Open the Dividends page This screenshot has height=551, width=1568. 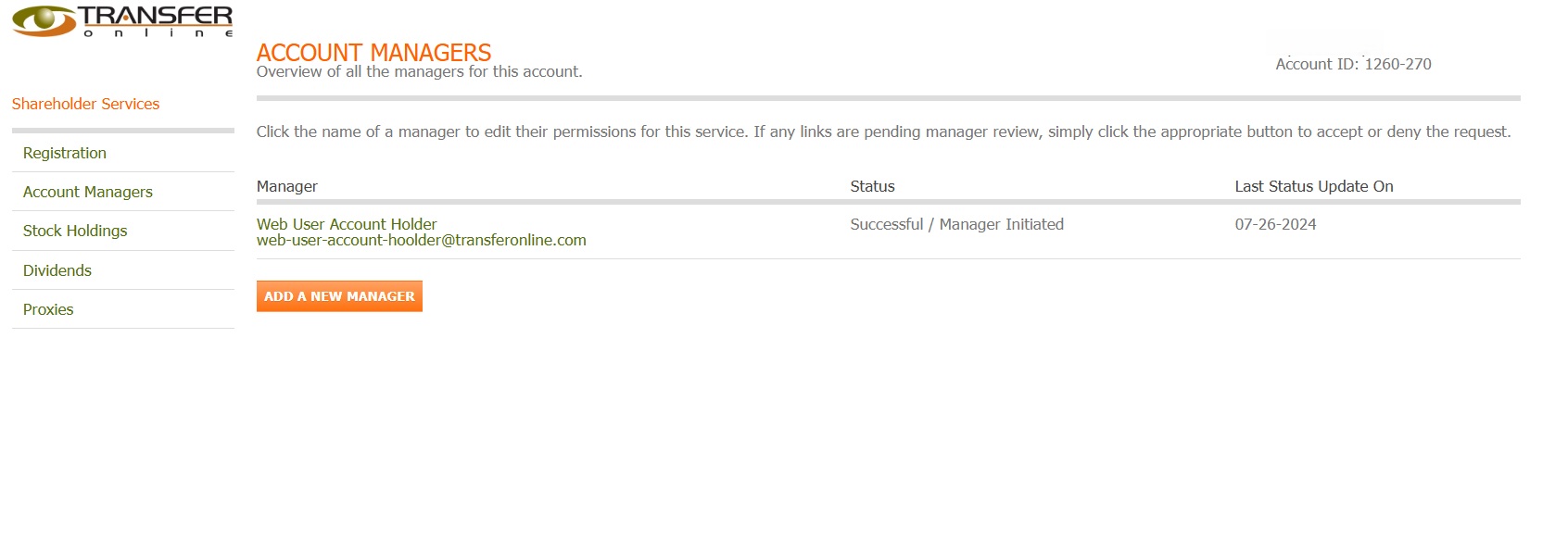[57, 270]
